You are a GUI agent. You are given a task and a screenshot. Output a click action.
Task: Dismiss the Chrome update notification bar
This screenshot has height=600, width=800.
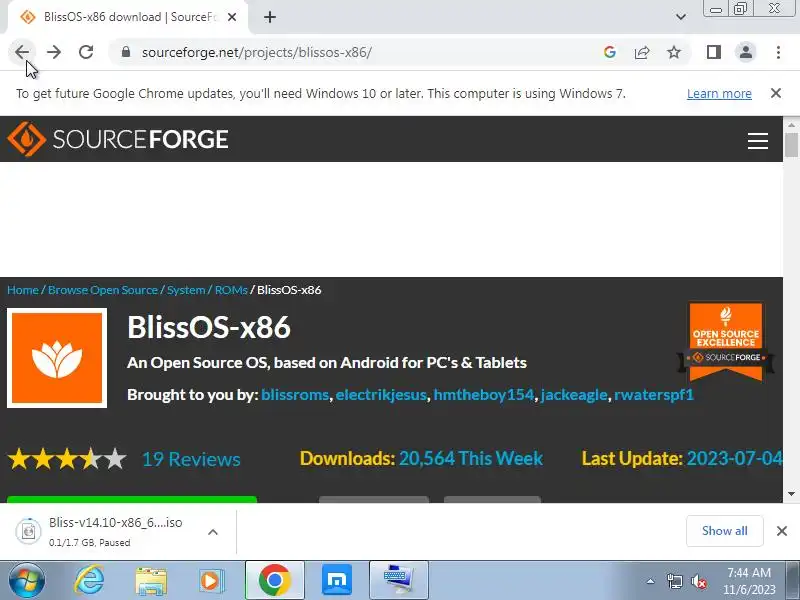pyautogui.click(x=776, y=93)
